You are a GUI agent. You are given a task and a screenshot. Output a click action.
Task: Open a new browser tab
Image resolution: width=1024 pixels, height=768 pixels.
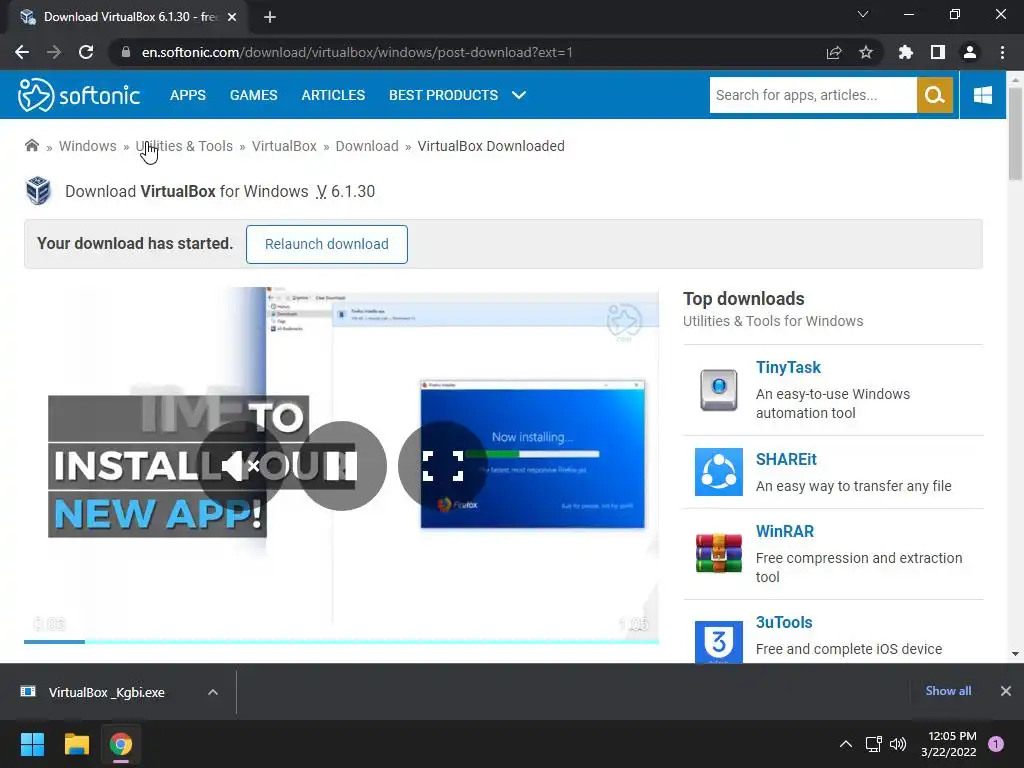270,17
